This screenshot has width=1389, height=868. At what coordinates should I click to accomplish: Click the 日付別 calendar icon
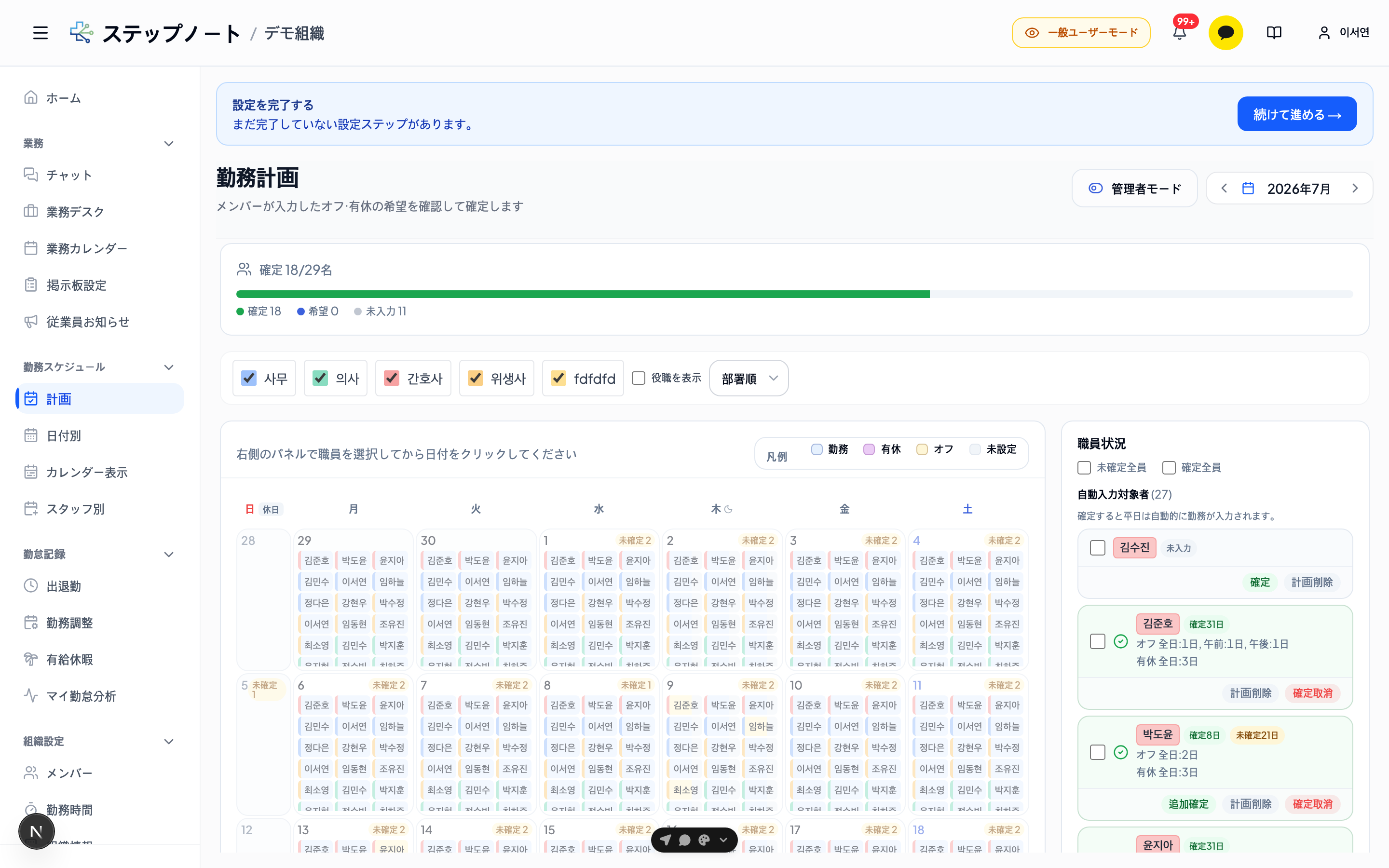click(x=31, y=435)
